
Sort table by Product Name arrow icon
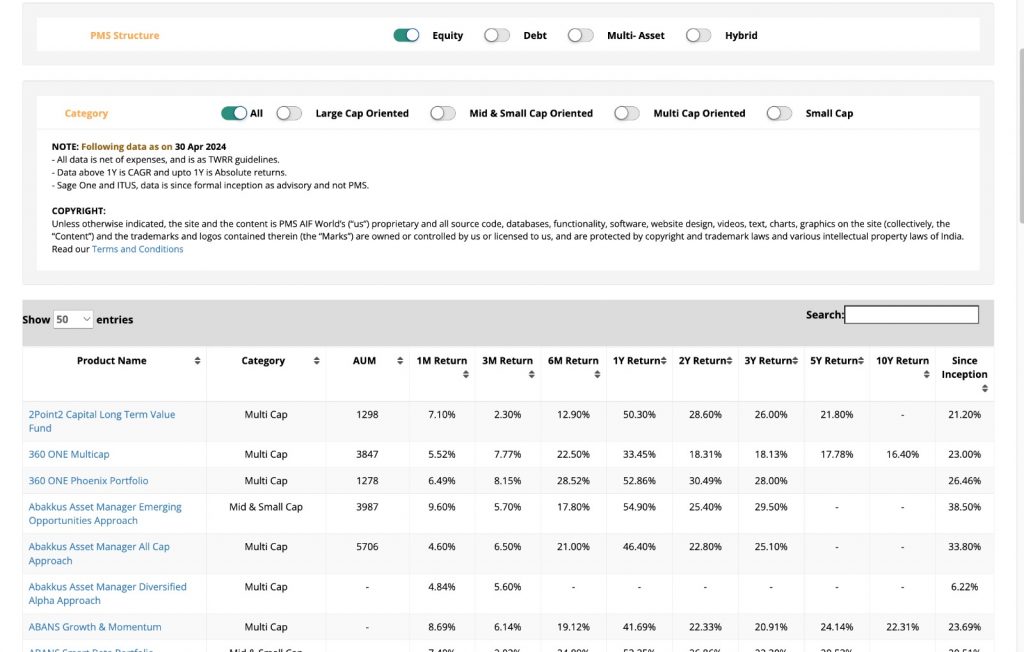point(197,361)
